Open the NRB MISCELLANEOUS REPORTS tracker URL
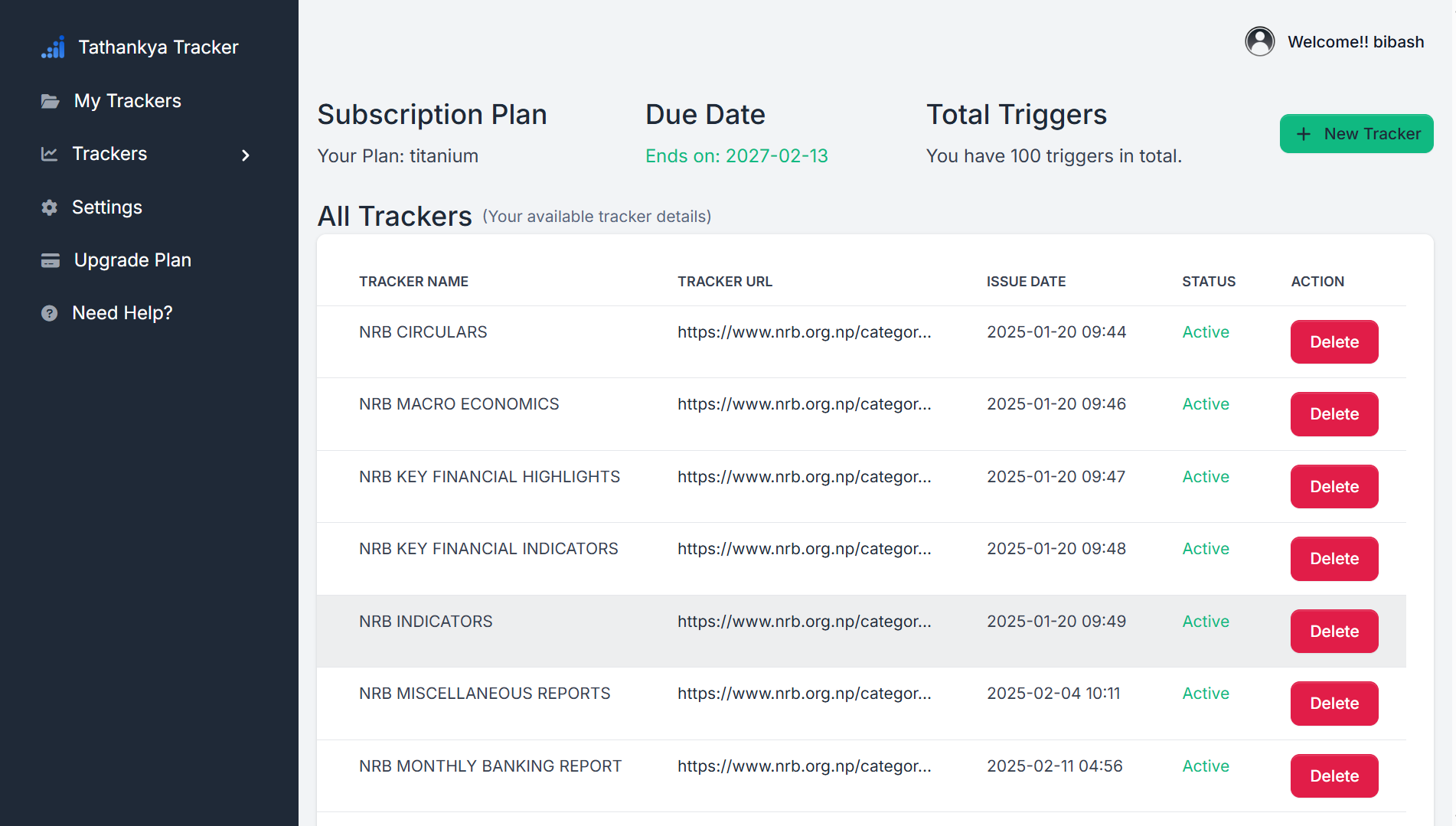This screenshot has height=826, width=1456. point(805,693)
